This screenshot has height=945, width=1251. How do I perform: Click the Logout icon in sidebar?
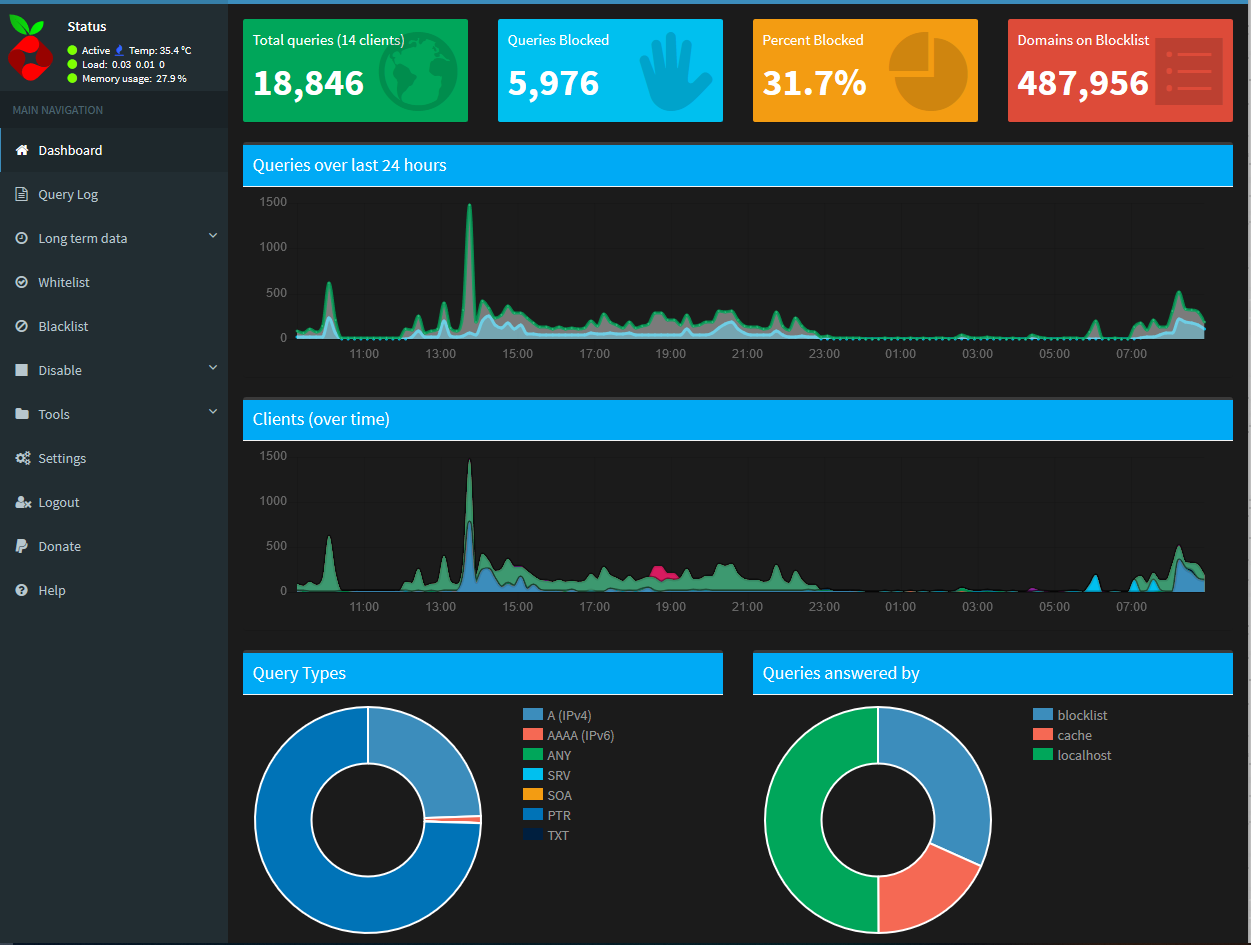(22, 502)
